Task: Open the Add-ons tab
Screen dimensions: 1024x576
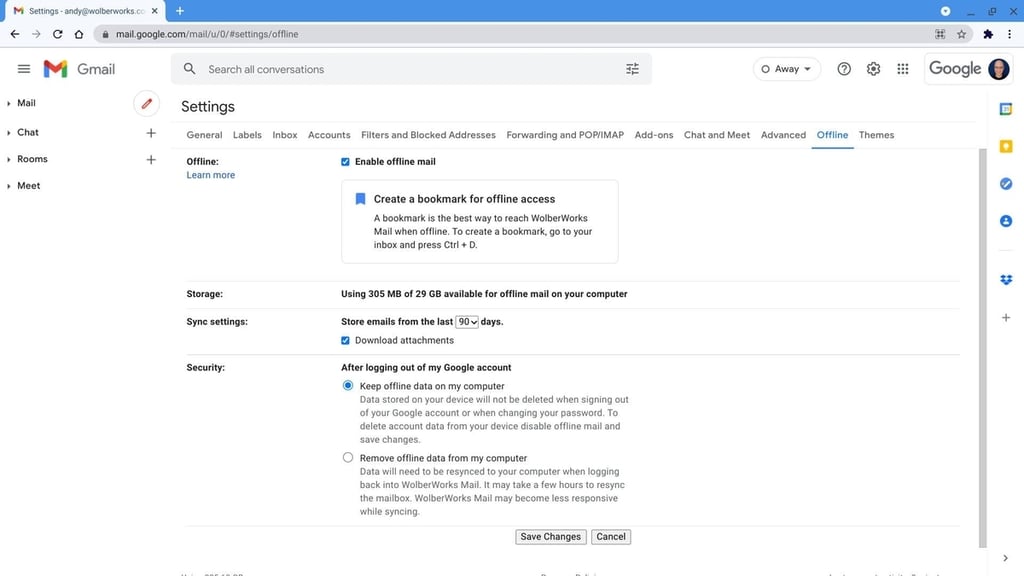Action: [654, 135]
